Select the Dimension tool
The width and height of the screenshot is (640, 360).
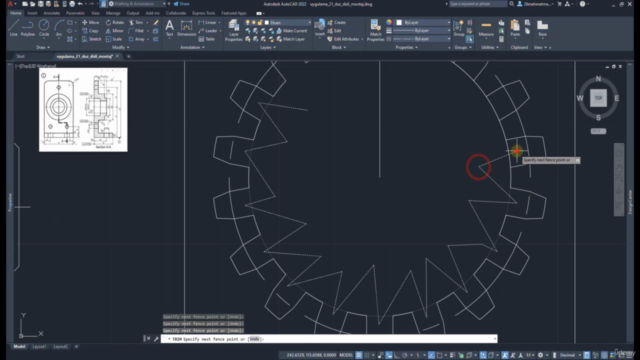(x=187, y=28)
